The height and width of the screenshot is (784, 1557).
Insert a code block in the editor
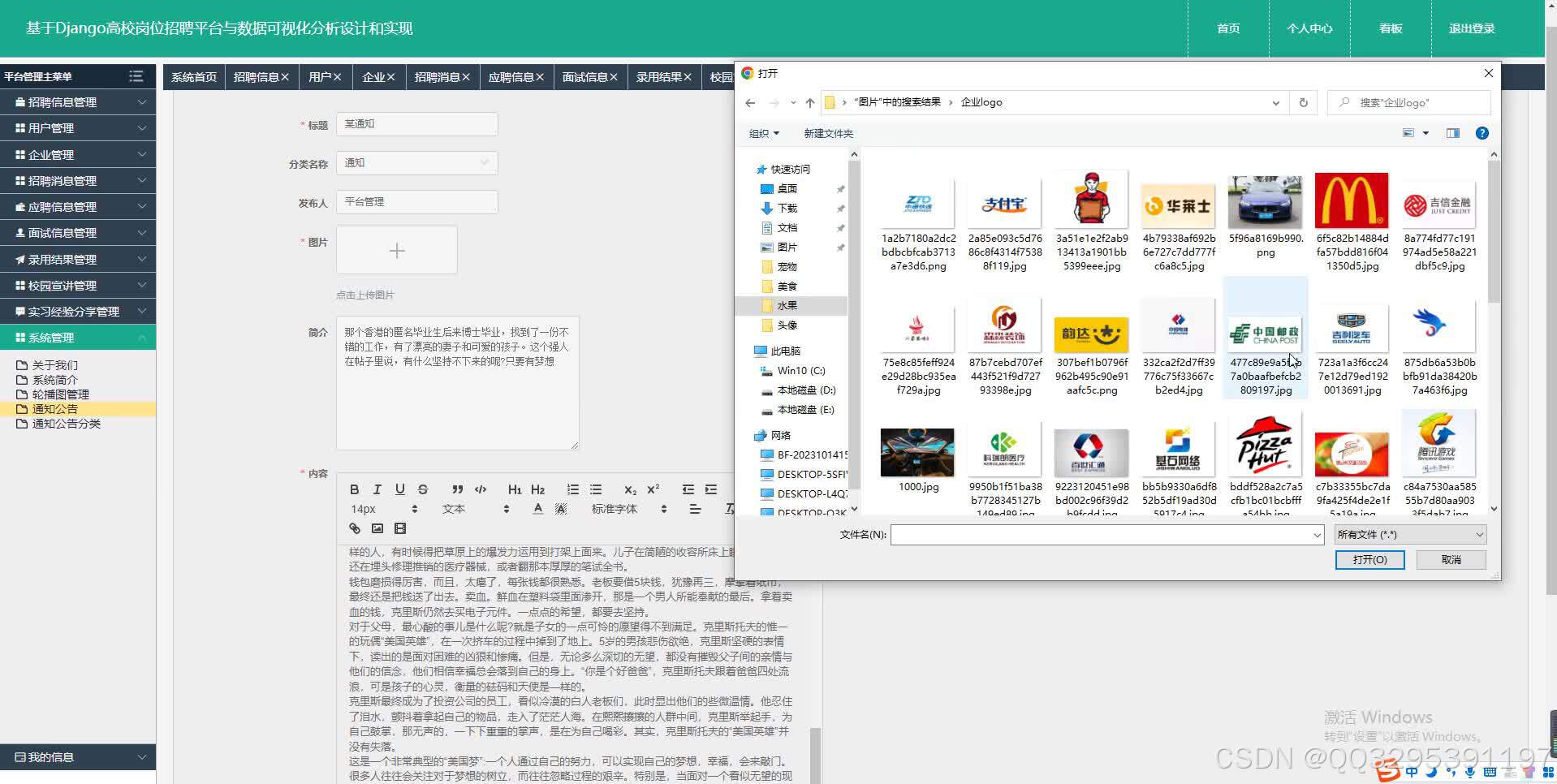pos(481,489)
